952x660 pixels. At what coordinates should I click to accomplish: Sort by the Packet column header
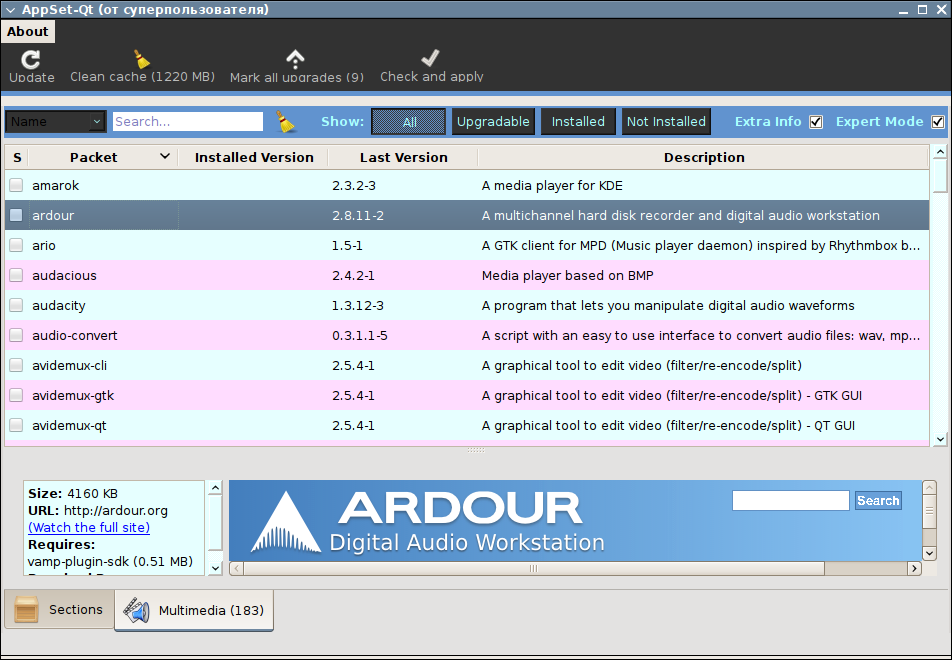pos(103,157)
